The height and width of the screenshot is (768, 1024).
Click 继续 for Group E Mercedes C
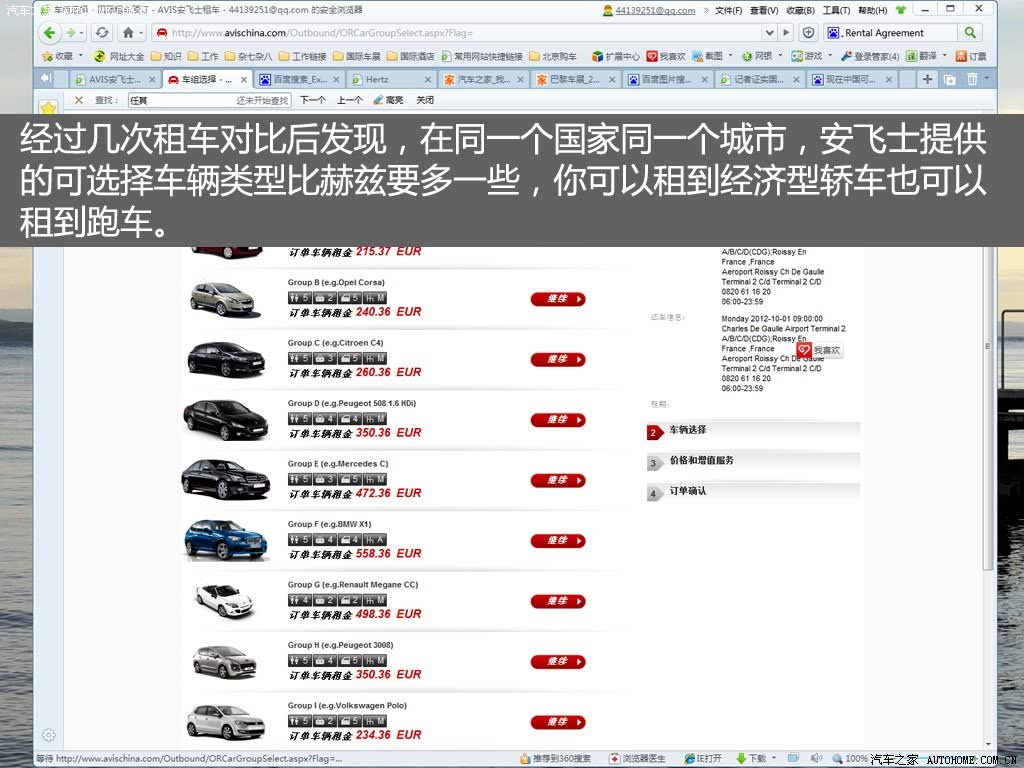tap(558, 480)
